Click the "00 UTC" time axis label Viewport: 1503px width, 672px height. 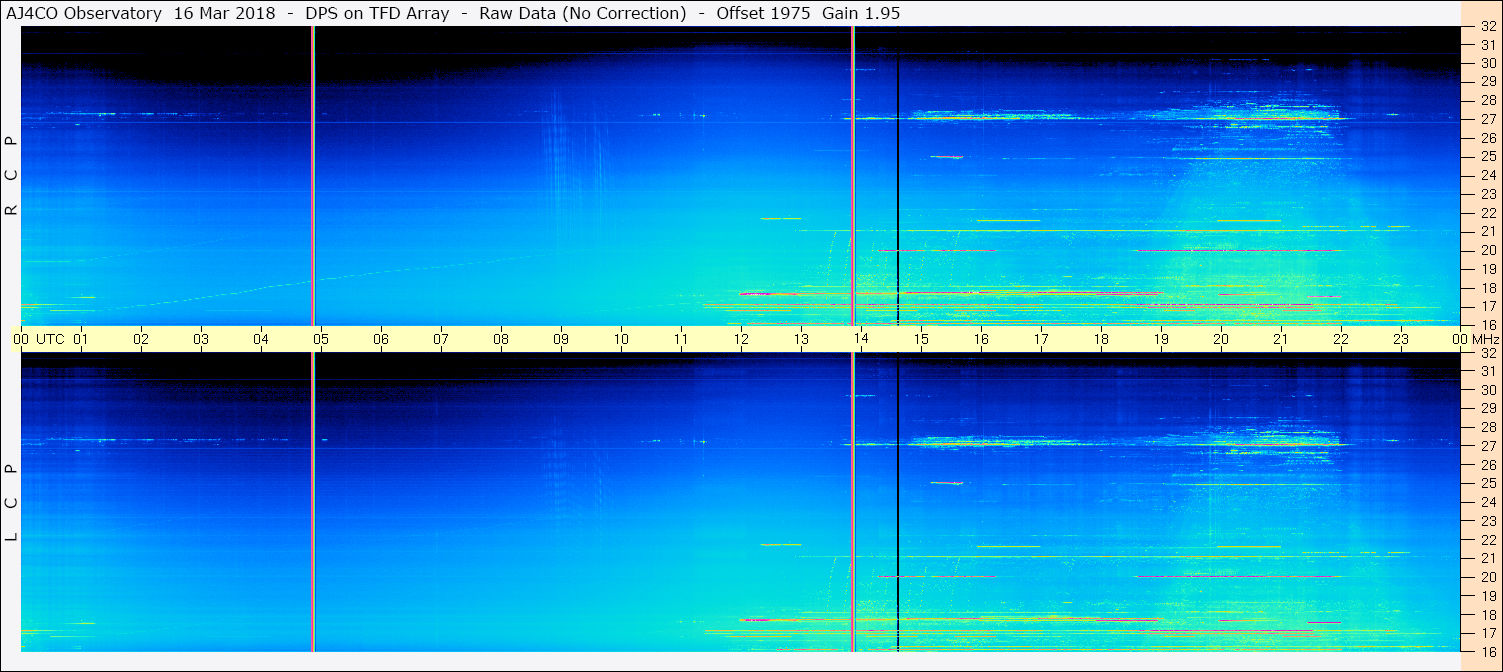[x=37, y=339]
